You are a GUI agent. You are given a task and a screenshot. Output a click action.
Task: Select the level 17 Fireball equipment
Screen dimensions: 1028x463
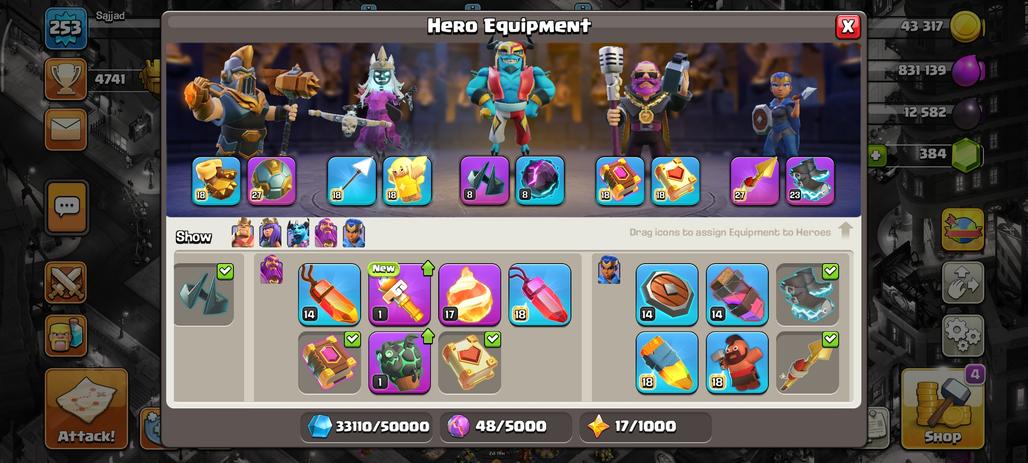[469, 294]
